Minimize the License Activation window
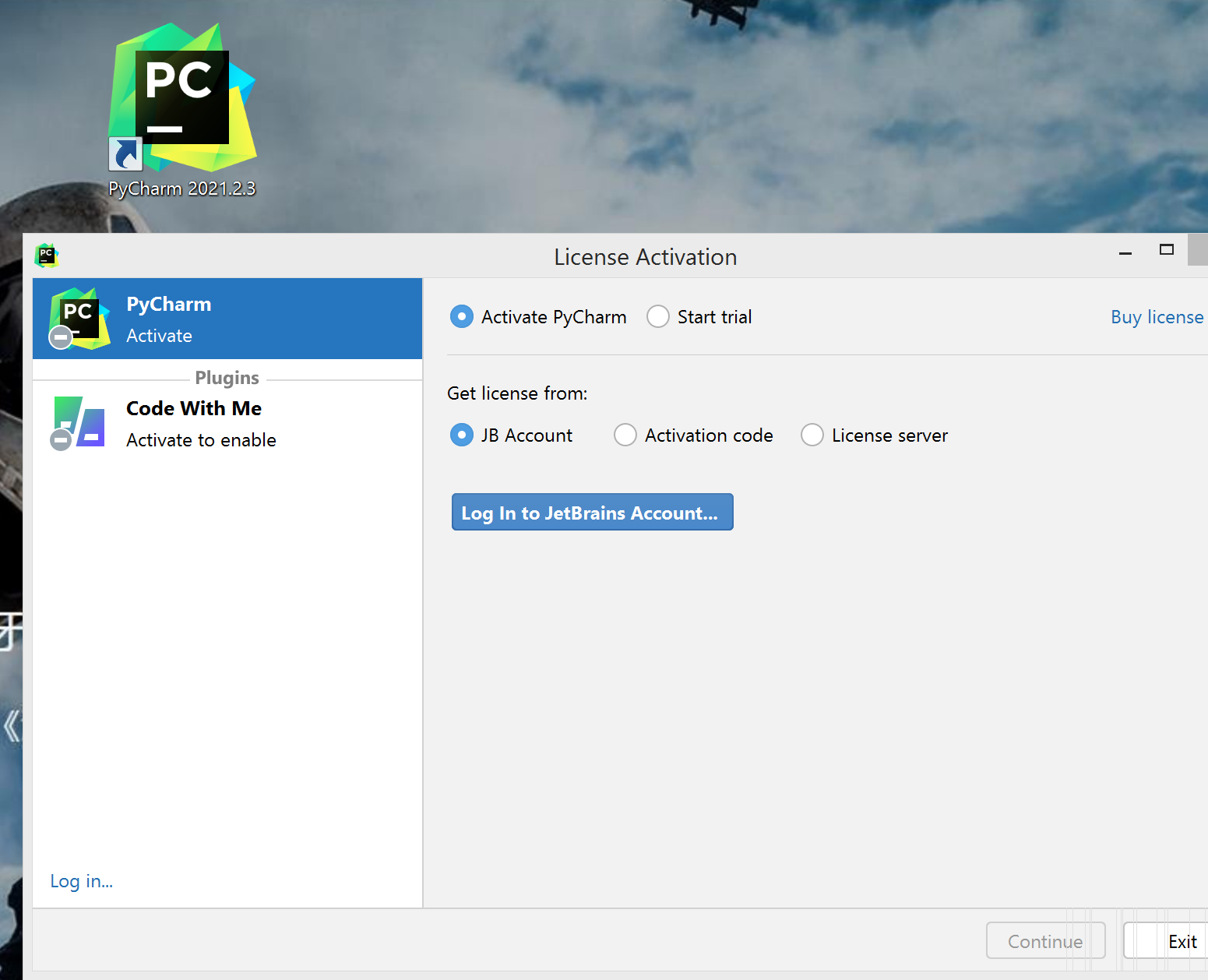Screen dimensions: 1208x980 pos(1125,252)
